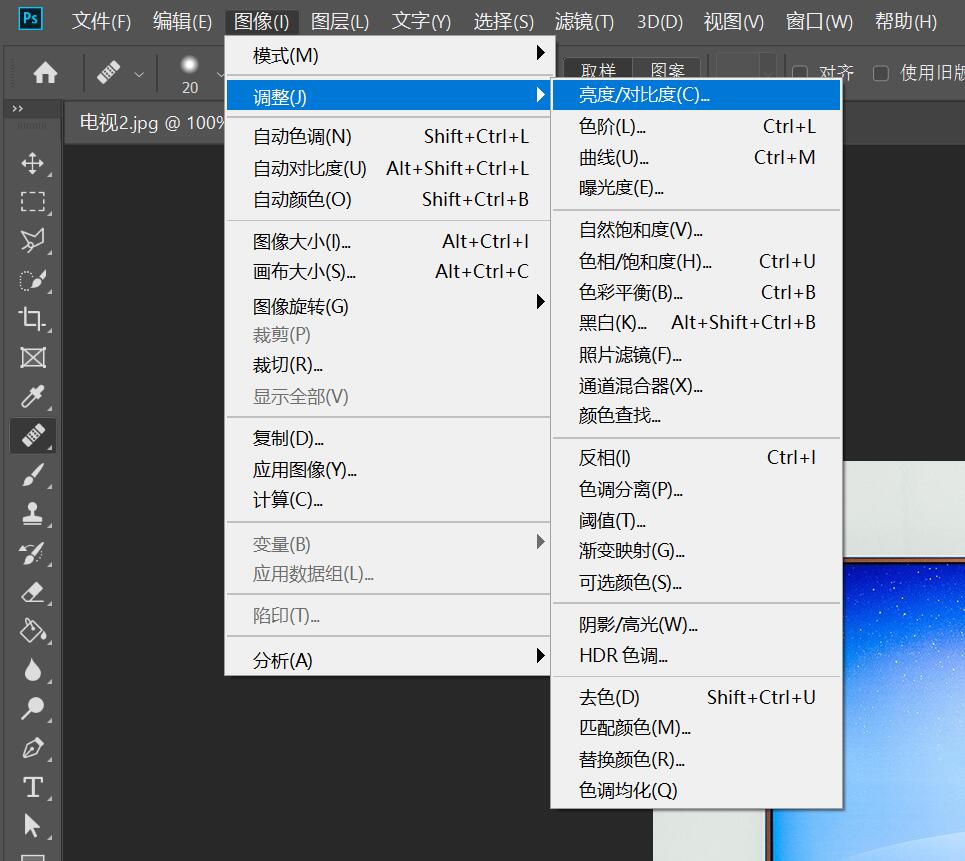
Task: Open the 图层(L) menu
Action: point(340,22)
